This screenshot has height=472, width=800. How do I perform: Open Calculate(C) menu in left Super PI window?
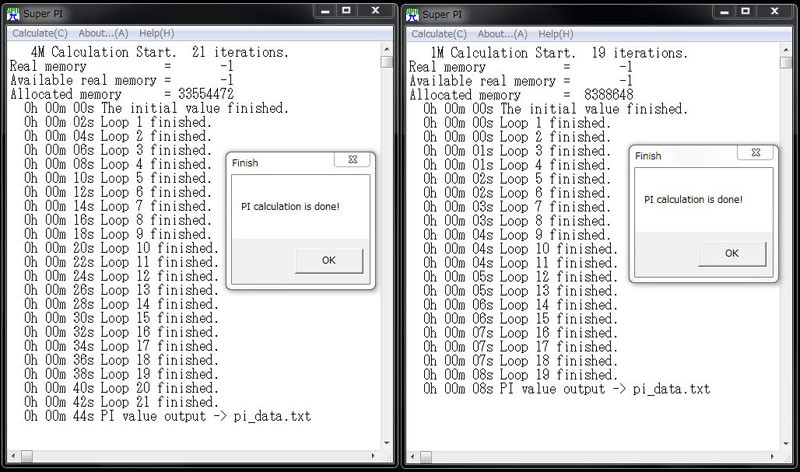click(x=40, y=33)
